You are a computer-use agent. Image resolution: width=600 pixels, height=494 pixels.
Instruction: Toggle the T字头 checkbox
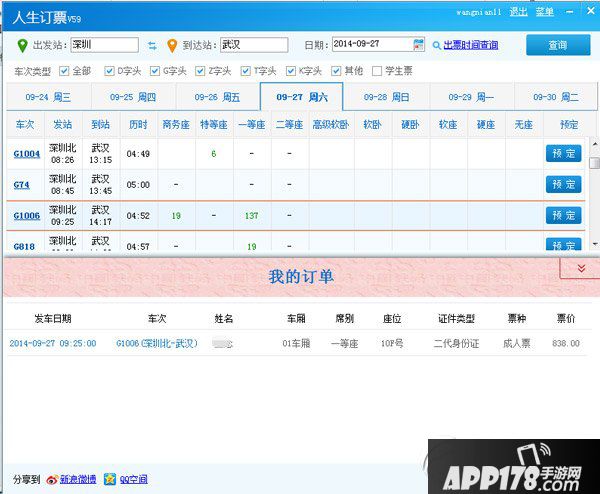point(245,71)
